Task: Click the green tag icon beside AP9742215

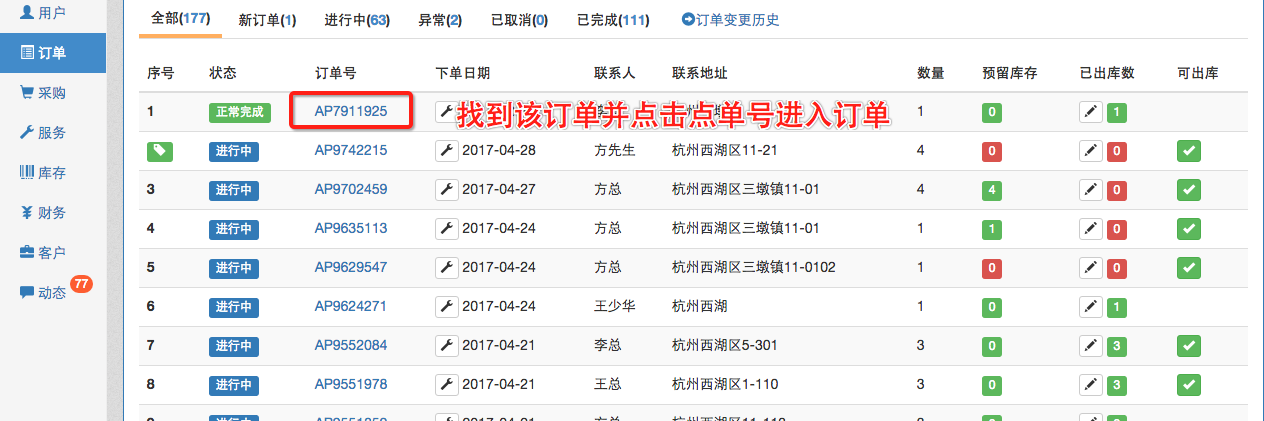Action: pyautogui.click(x=159, y=150)
